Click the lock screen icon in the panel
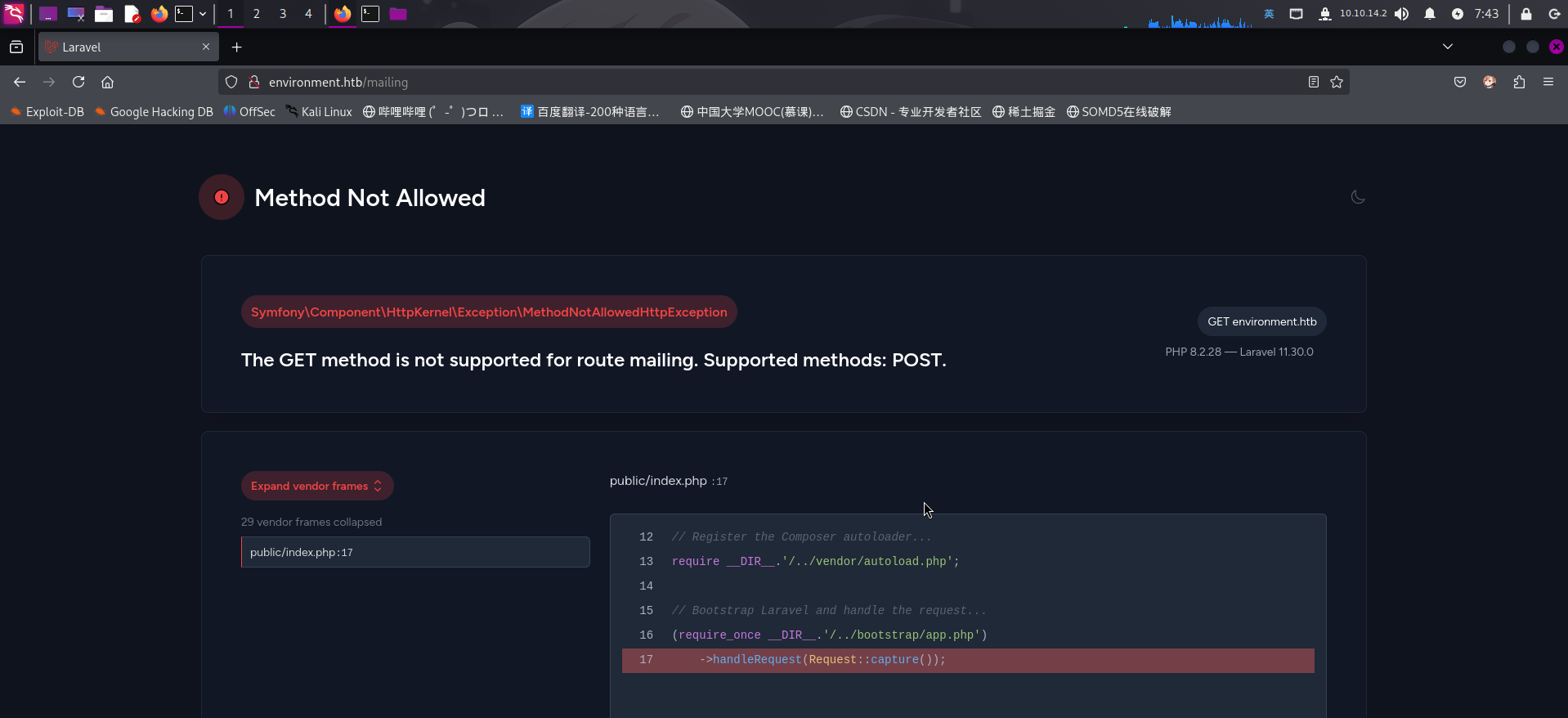This screenshot has width=1568, height=718. click(x=1526, y=14)
